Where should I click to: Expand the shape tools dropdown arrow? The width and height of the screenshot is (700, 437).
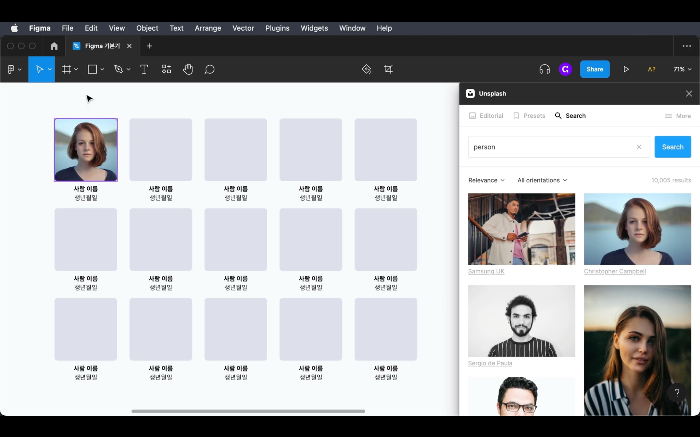102,69
